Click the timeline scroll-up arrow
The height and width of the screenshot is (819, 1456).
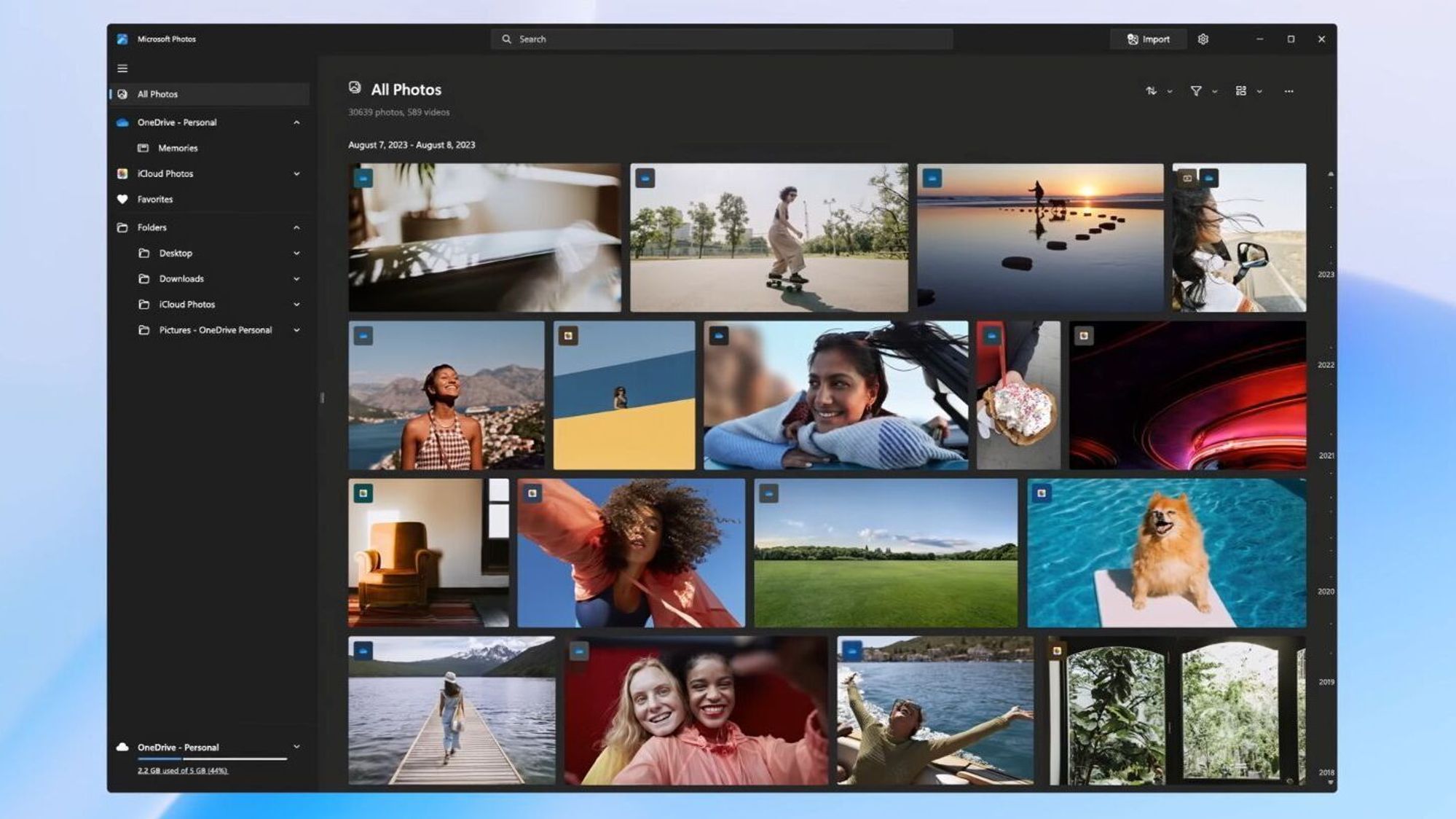point(1331,174)
